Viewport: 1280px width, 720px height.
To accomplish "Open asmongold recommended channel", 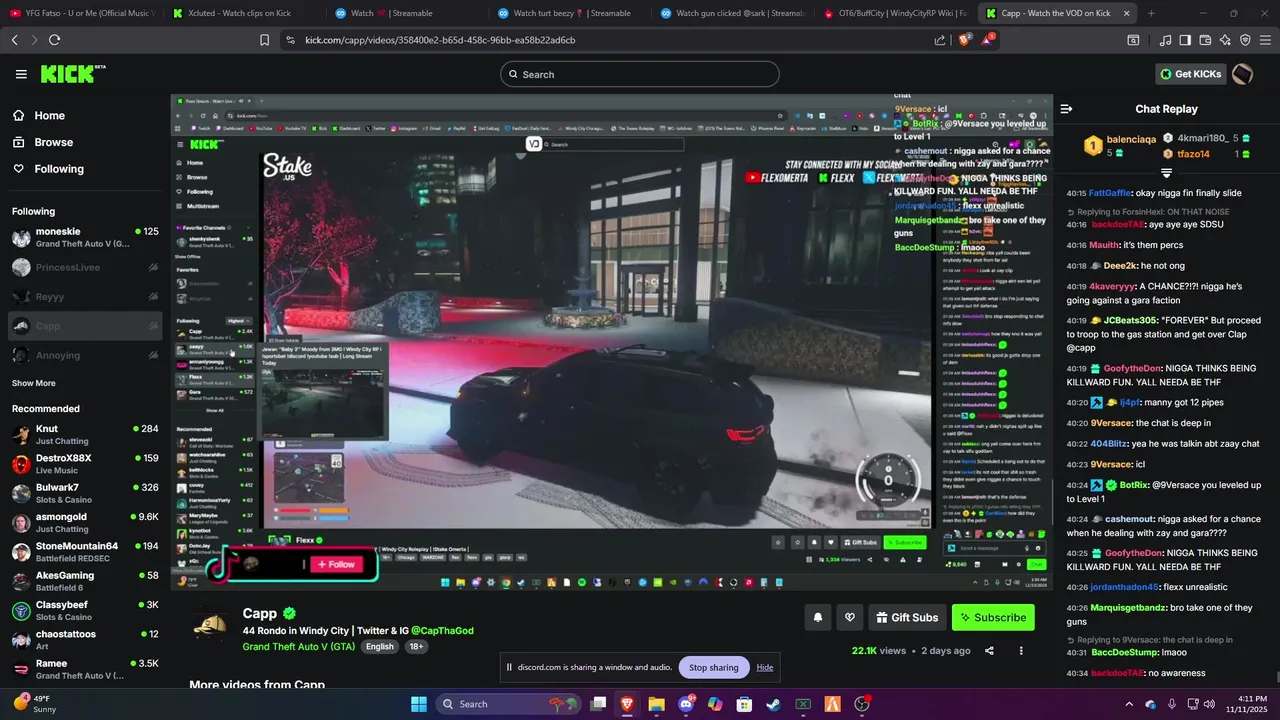I will (x=85, y=523).
